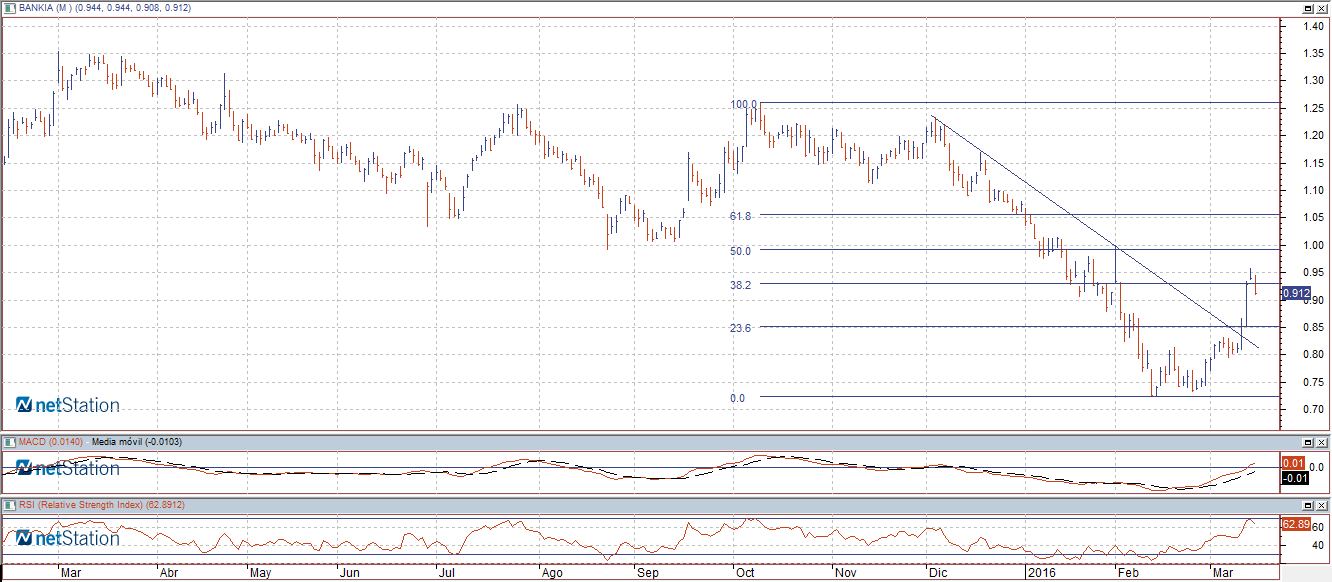Click the 0.912 current price marker
1332x582 pixels.
click(1296, 293)
